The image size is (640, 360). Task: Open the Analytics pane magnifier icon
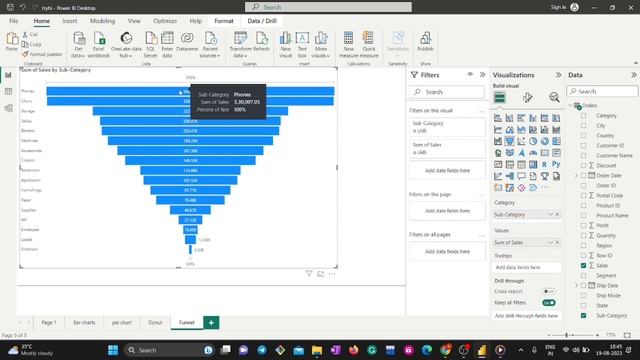[554, 98]
